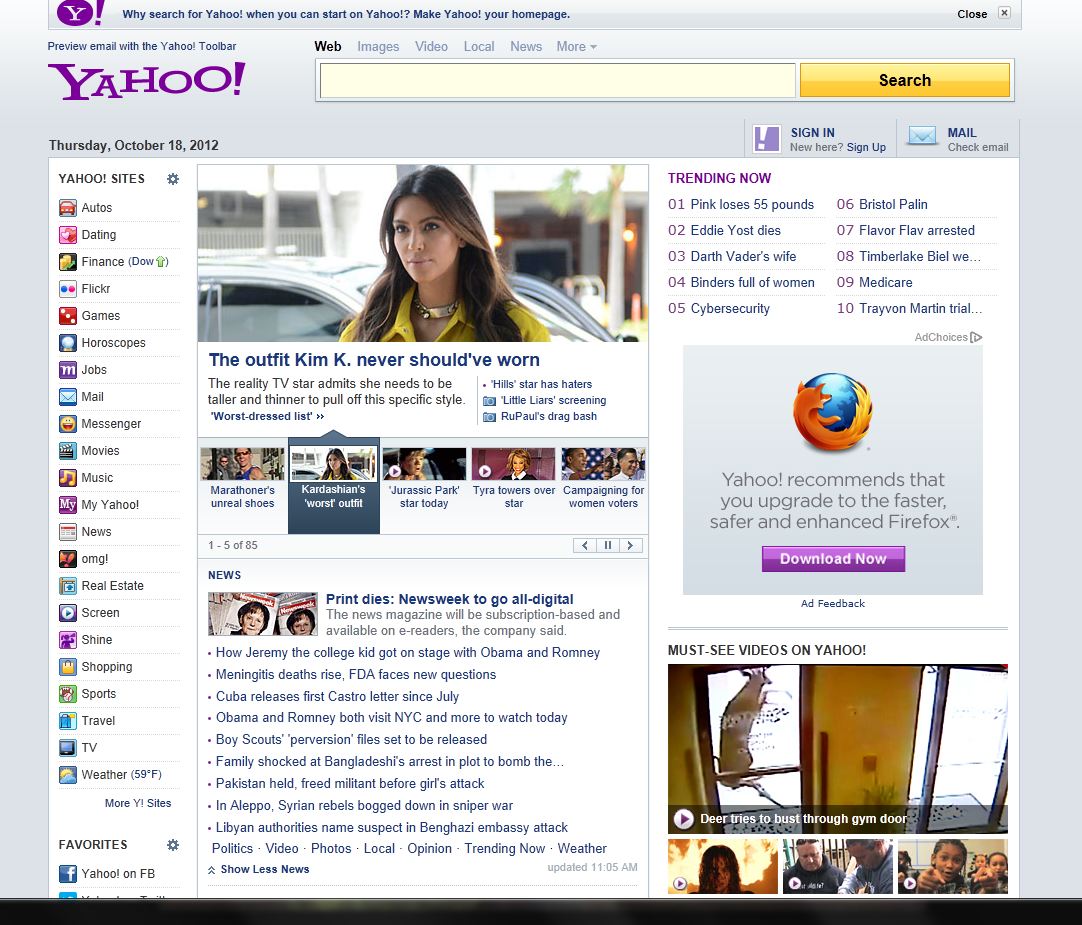1082x925 pixels.
Task: Switch to the Images search tab
Action: click(378, 46)
